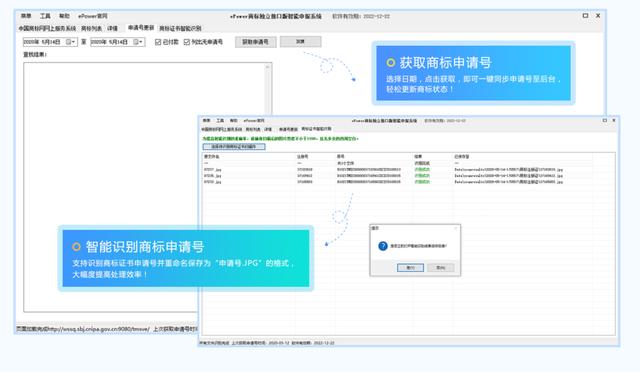Open 中国商标网网上服务系统 tab in the back window

tap(47, 28)
